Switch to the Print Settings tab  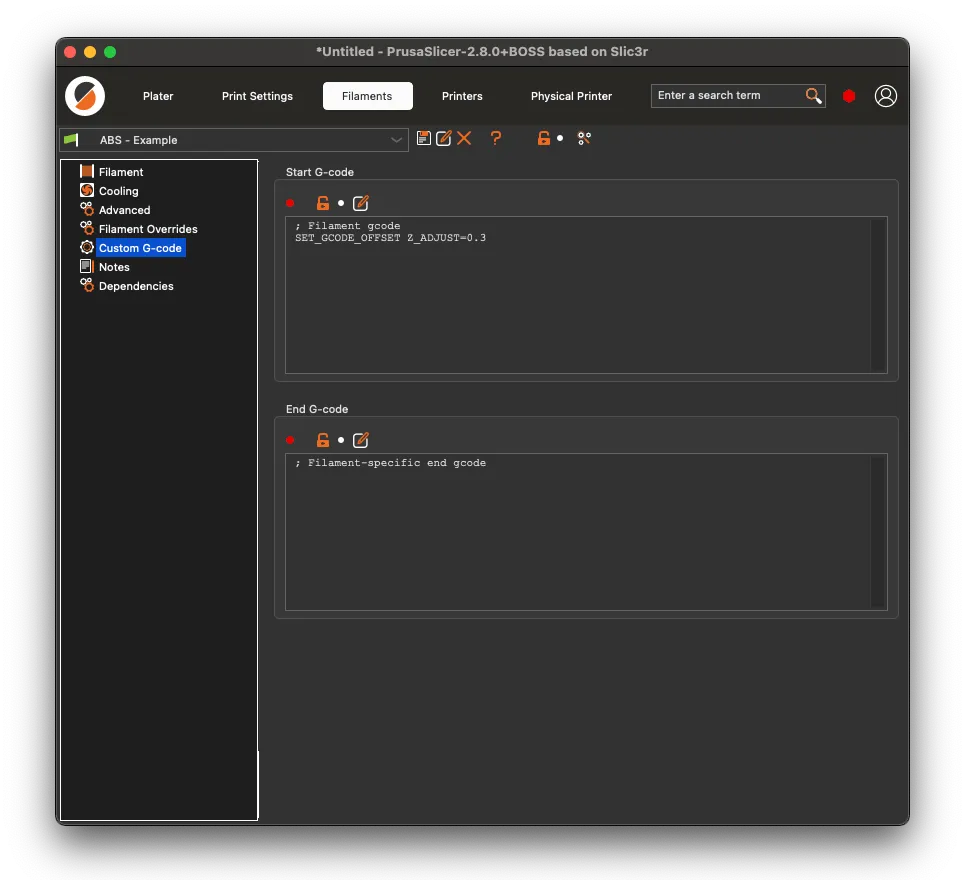[x=257, y=96]
